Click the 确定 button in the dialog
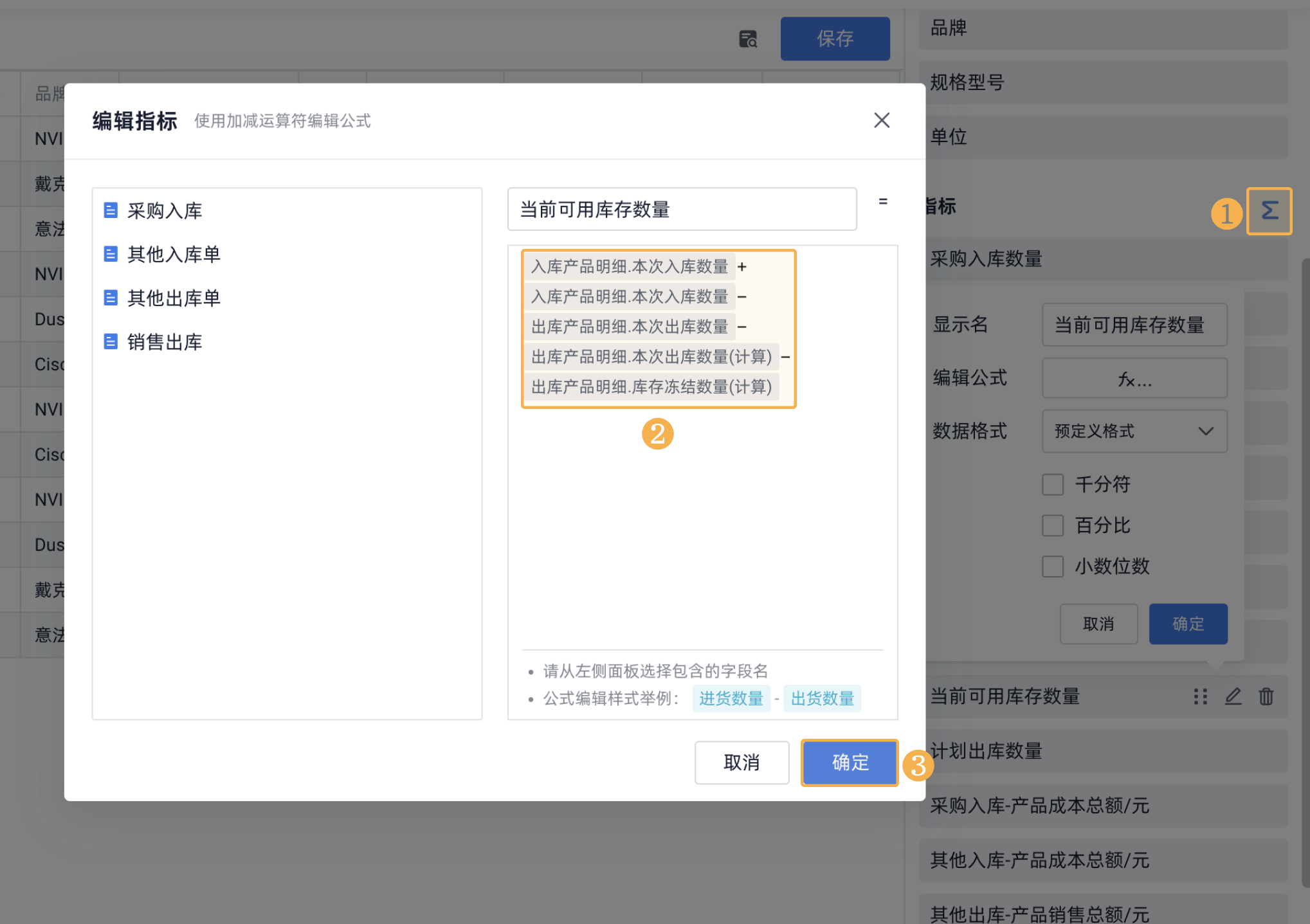The image size is (1310, 924). click(849, 763)
